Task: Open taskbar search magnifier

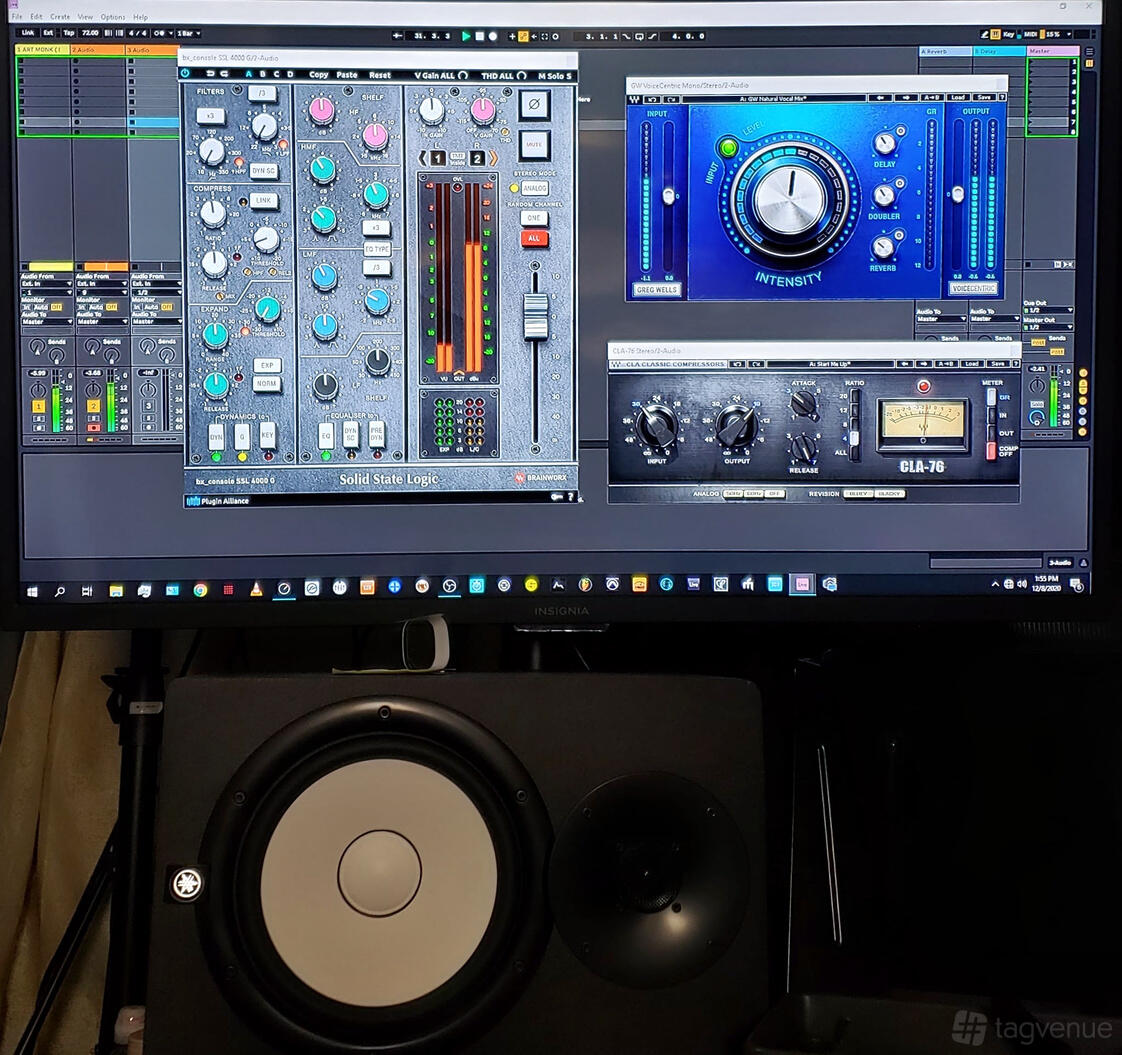Action: 60,591
